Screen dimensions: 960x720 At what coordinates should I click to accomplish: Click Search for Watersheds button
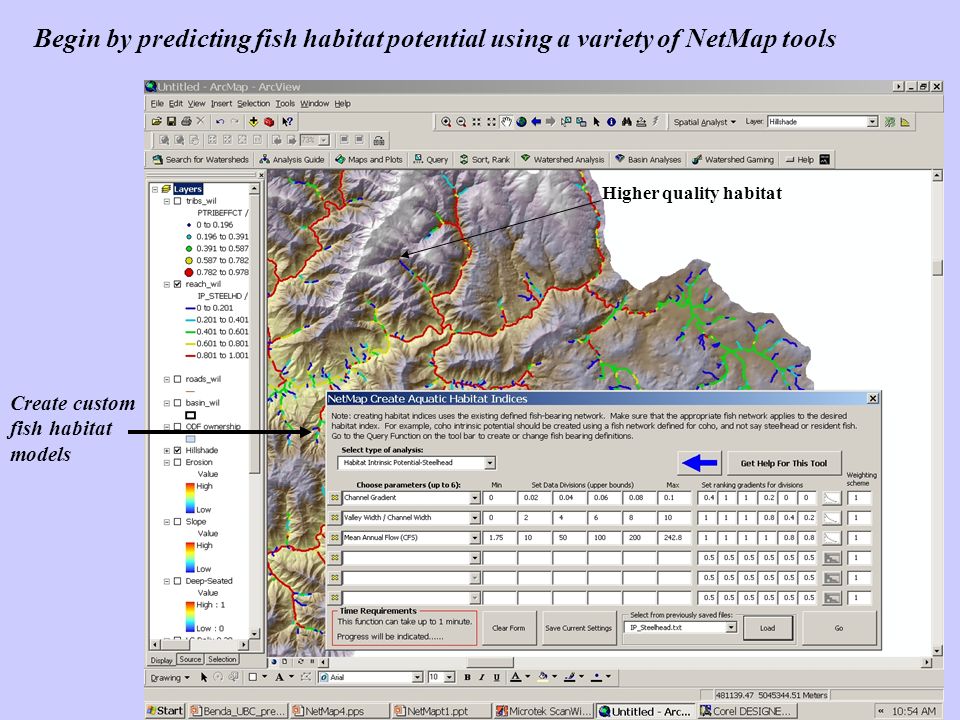tap(201, 159)
